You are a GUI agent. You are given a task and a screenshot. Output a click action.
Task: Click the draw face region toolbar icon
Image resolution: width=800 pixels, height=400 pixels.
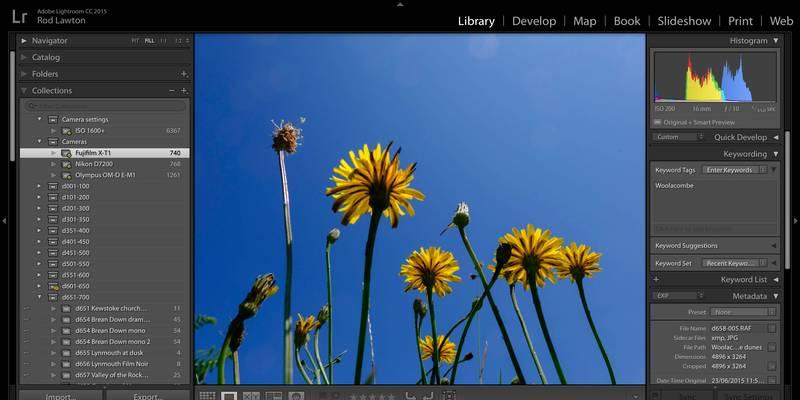coord(449,396)
